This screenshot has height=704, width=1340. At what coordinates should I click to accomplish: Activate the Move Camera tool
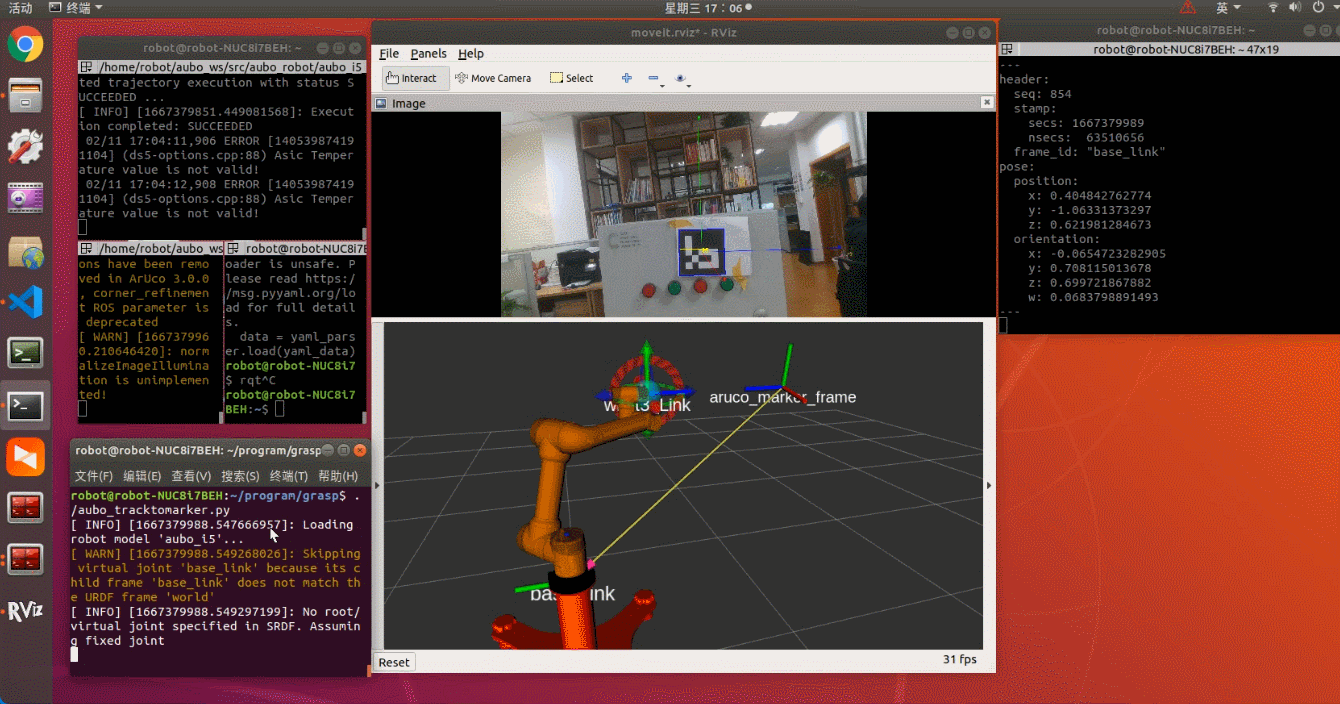493,78
